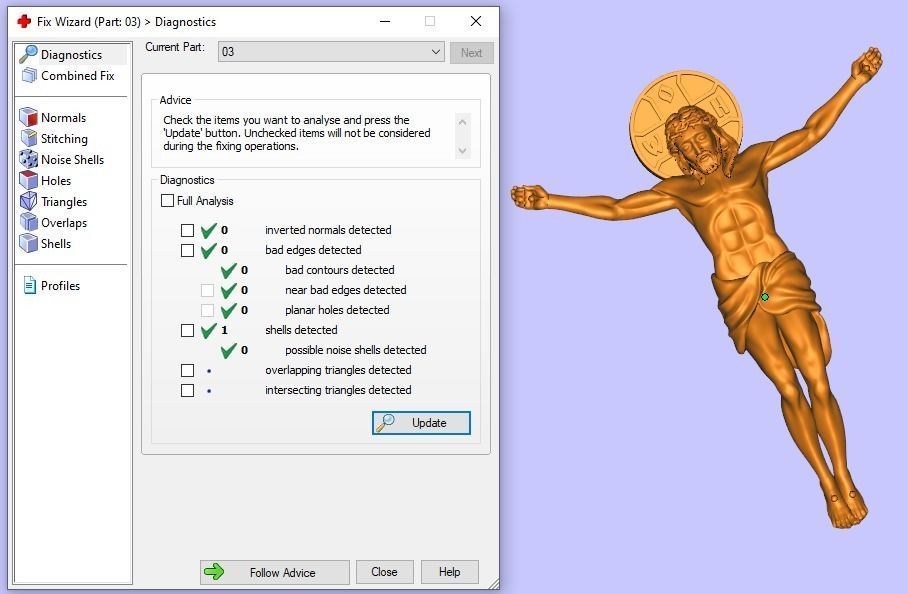The height and width of the screenshot is (594, 908).
Task: Click the Help button
Action: [x=449, y=572]
